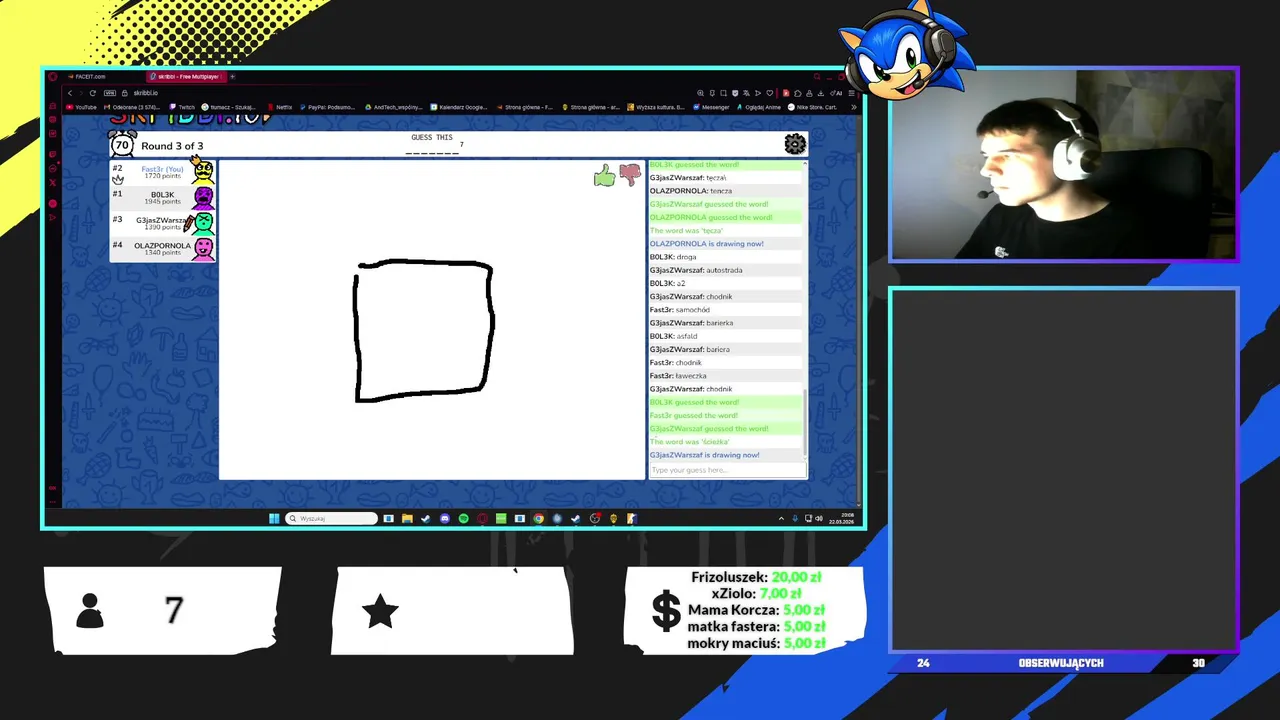Click the Windows search box Wyszukaj
This screenshot has height=720, width=1280.
pyautogui.click(x=332, y=518)
